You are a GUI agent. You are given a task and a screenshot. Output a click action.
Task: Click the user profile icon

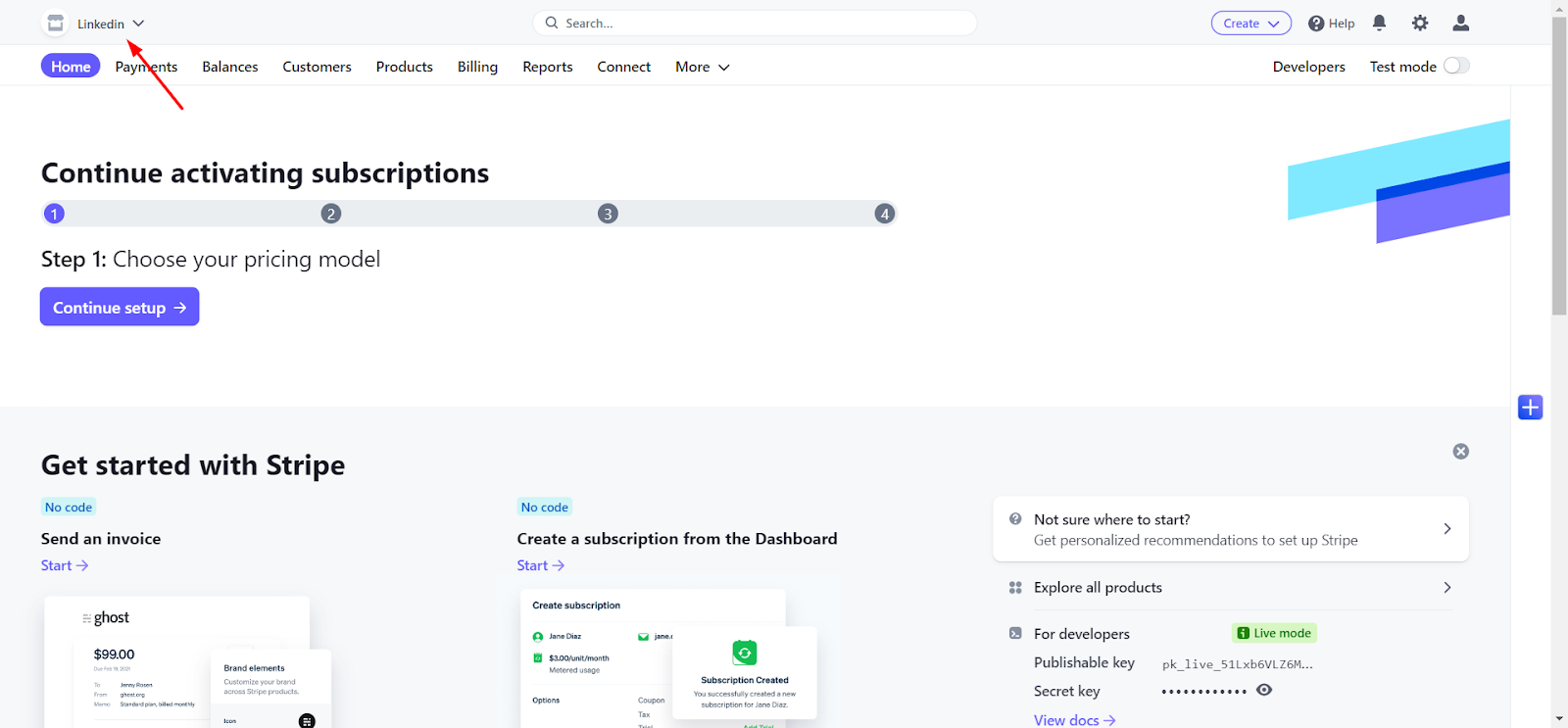1460,23
